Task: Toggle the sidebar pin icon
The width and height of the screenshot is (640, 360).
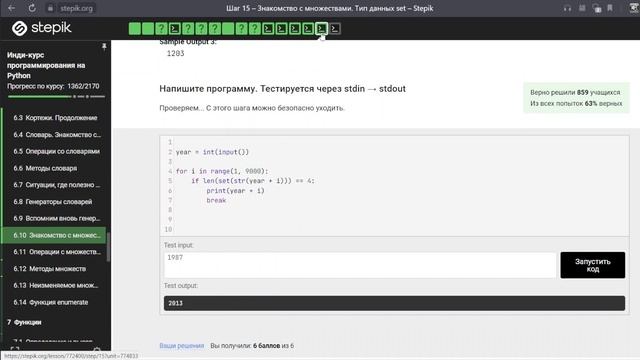Action: pyautogui.click(x=104, y=47)
